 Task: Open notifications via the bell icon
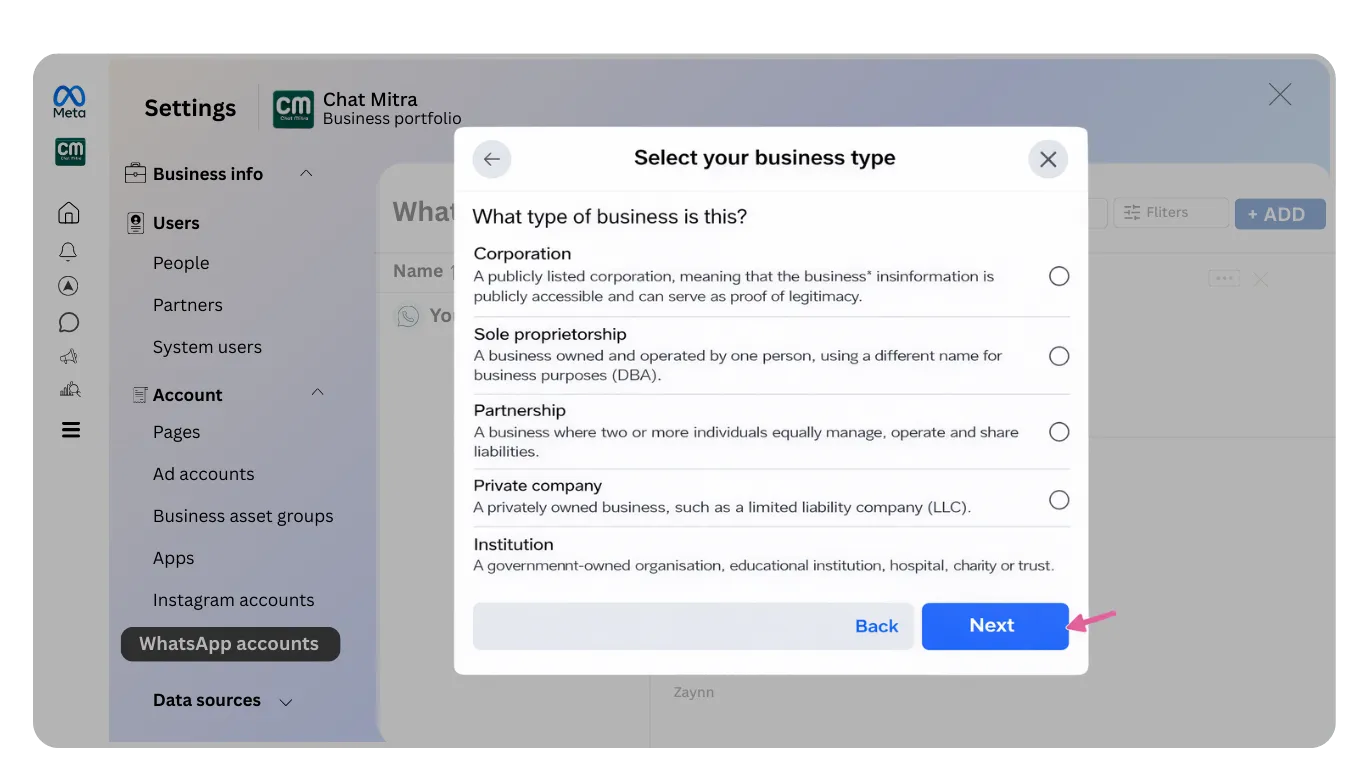[68, 250]
